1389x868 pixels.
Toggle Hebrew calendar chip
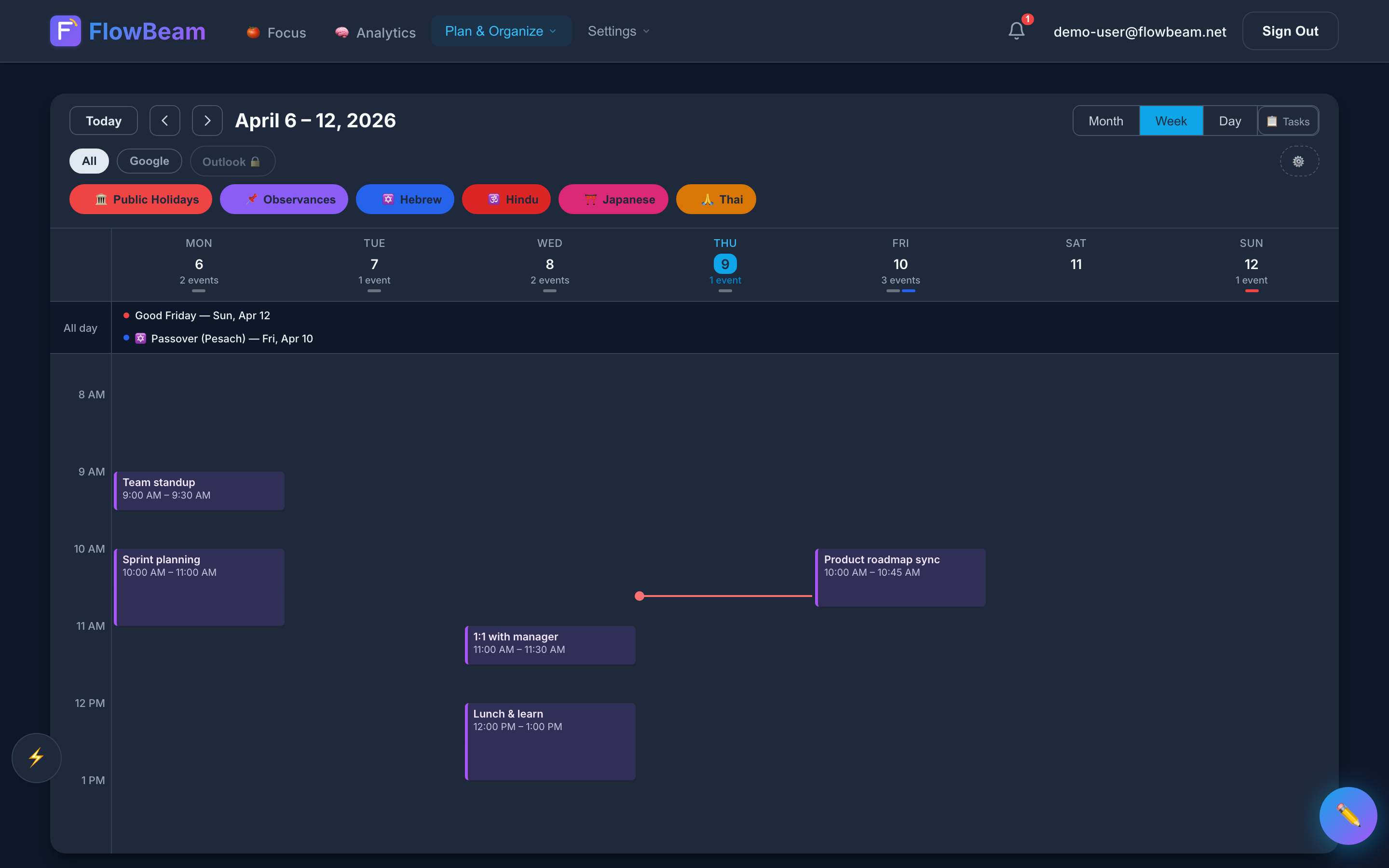405,199
